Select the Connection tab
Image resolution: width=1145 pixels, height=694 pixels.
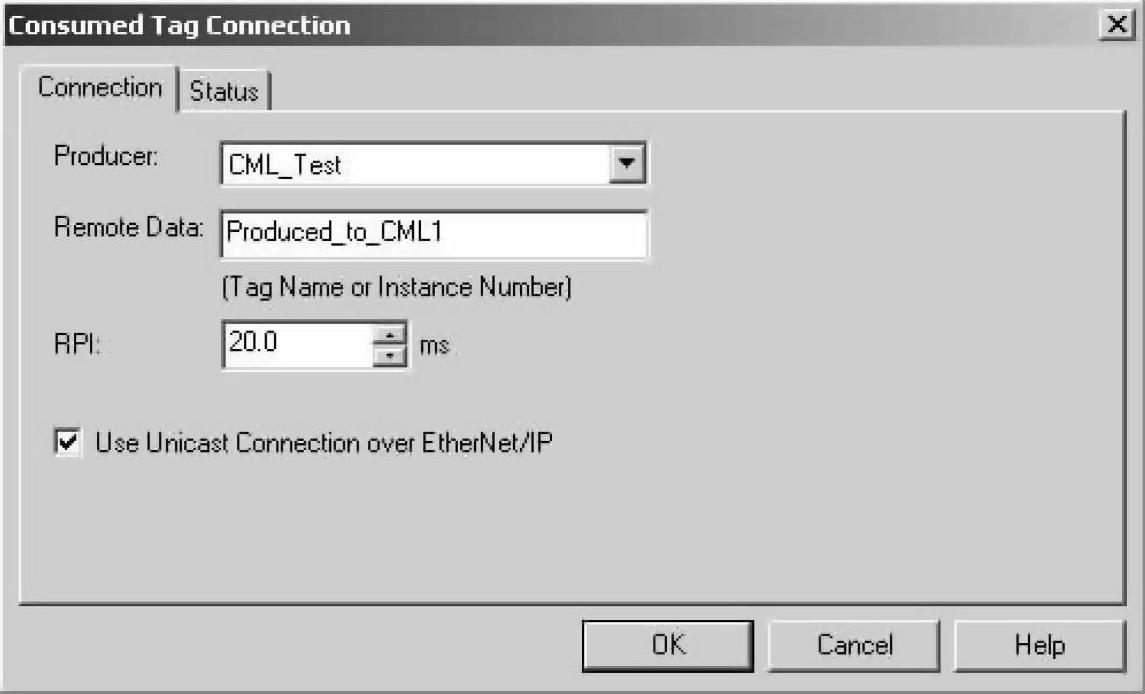(x=99, y=88)
